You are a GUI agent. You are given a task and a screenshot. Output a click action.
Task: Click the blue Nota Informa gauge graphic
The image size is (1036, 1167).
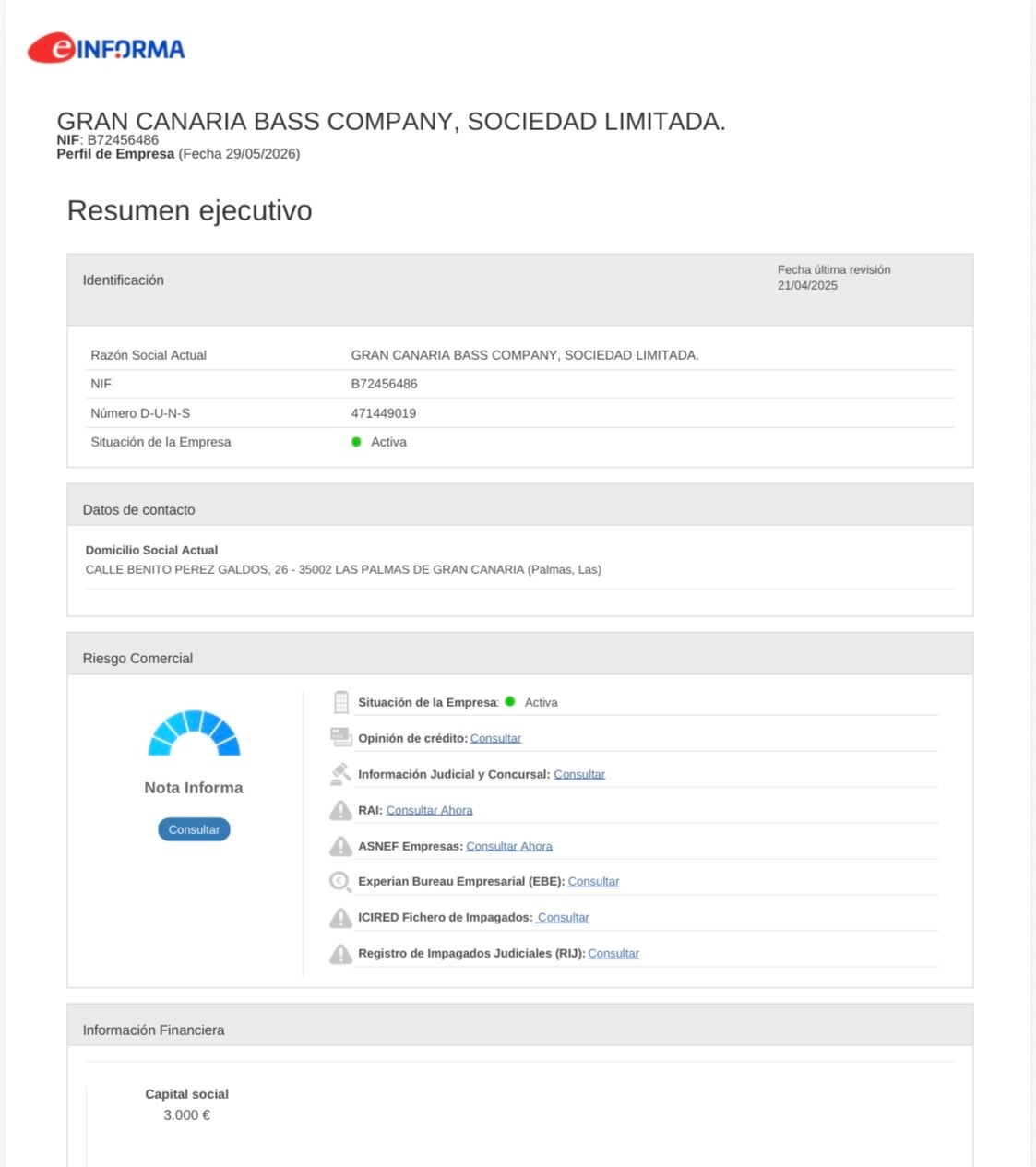click(194, 733)
